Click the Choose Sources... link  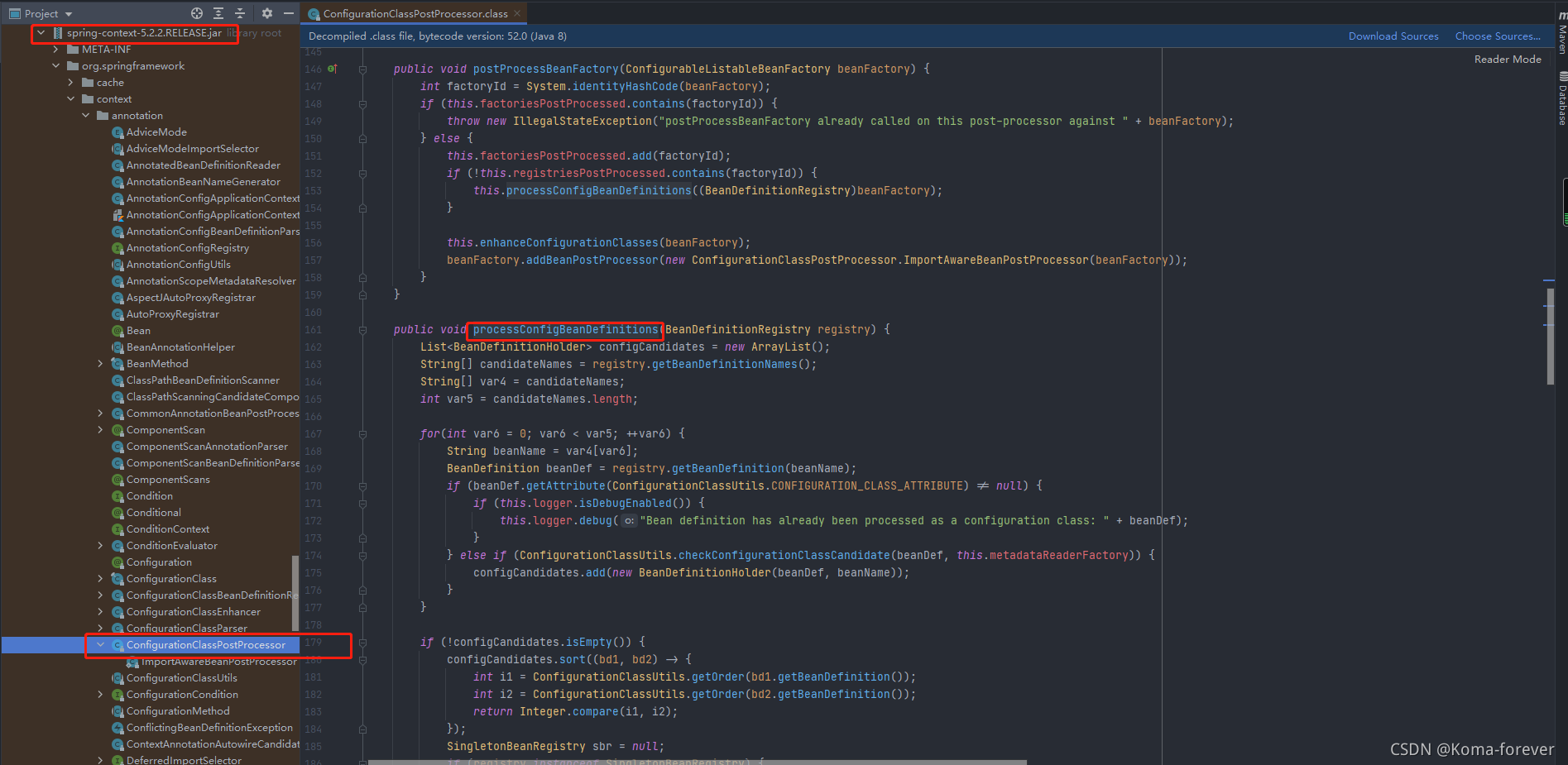1498,36
